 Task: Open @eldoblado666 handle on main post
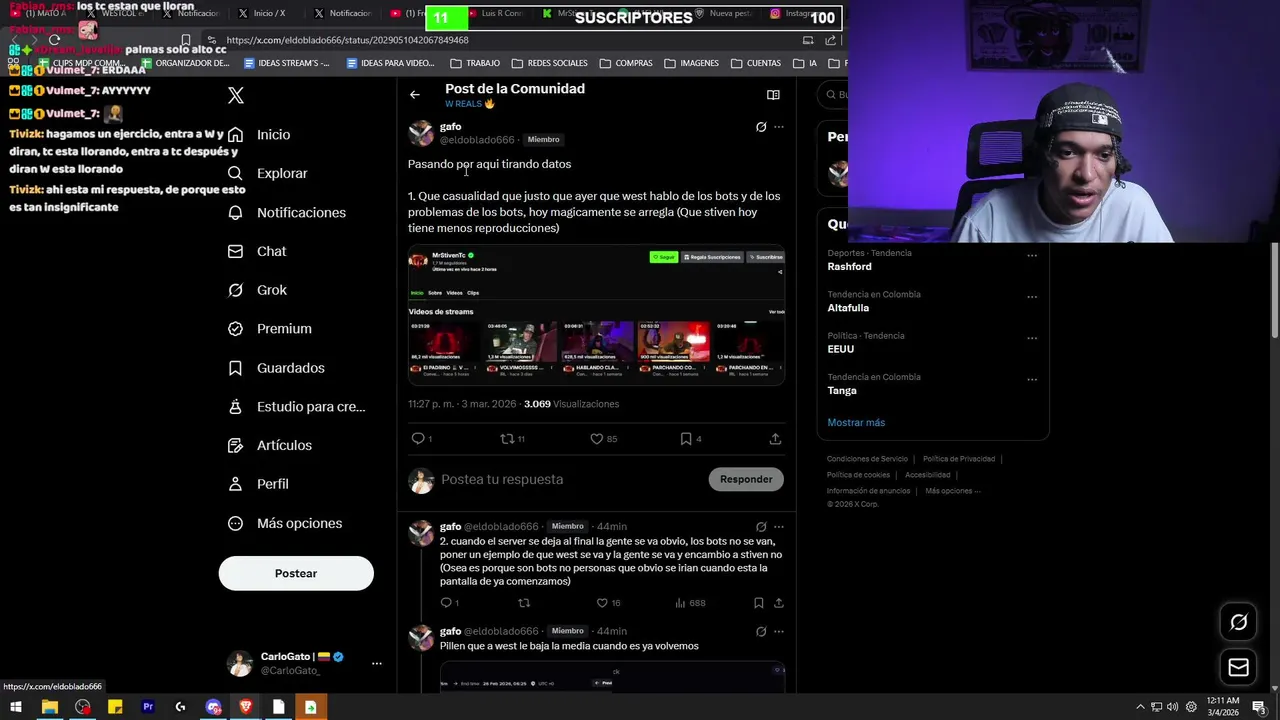coord(477,140)
